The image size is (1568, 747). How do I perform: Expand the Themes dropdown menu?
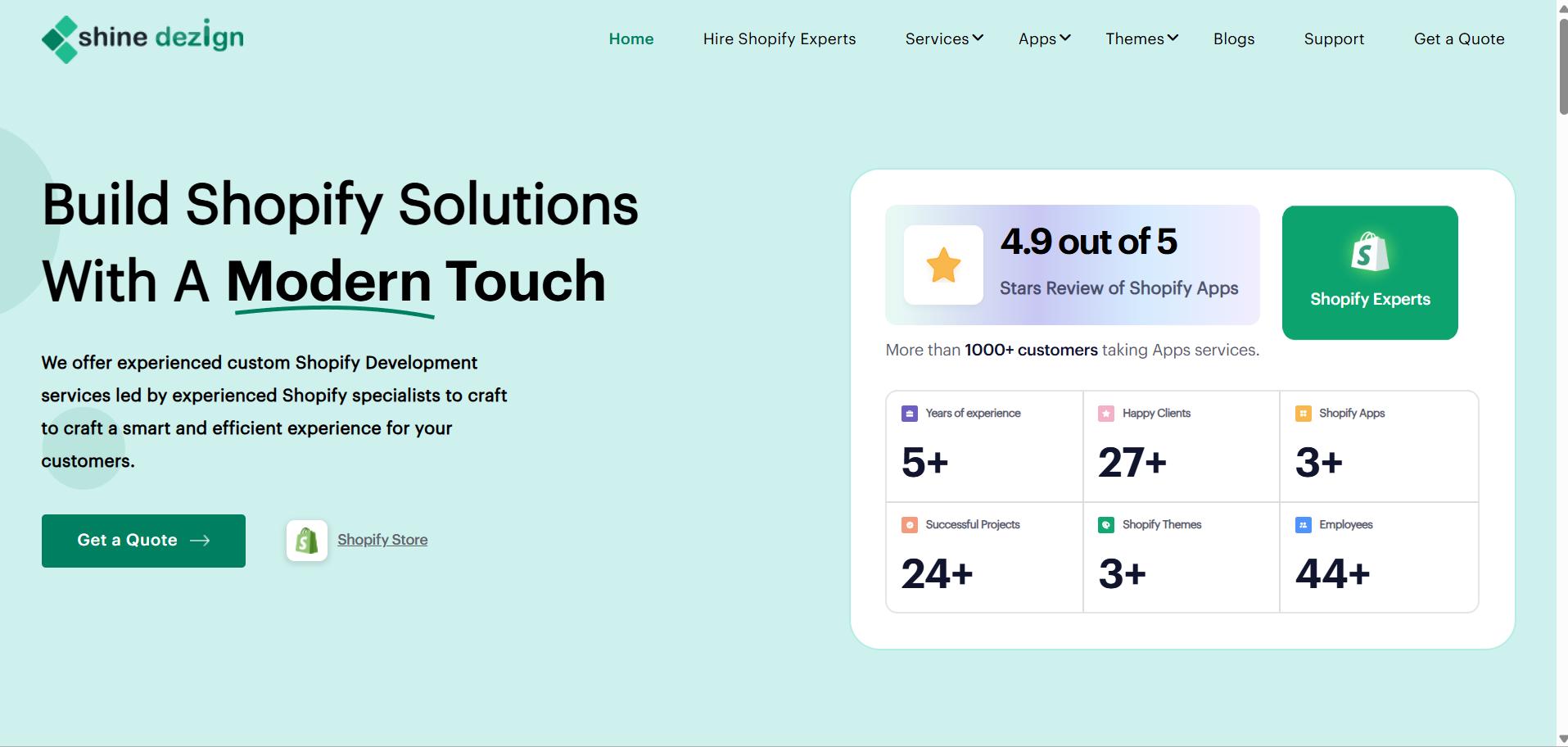click(x=1141, y=38)
